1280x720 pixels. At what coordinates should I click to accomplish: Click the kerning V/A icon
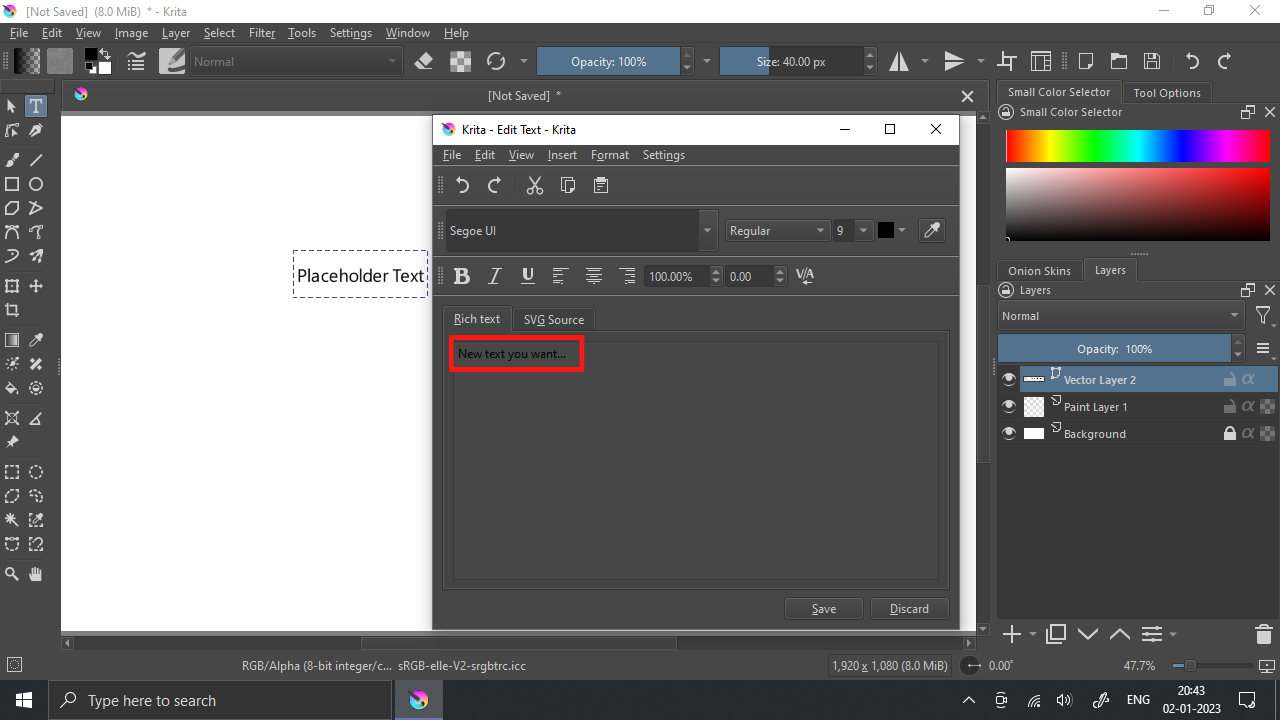[805, 276]
